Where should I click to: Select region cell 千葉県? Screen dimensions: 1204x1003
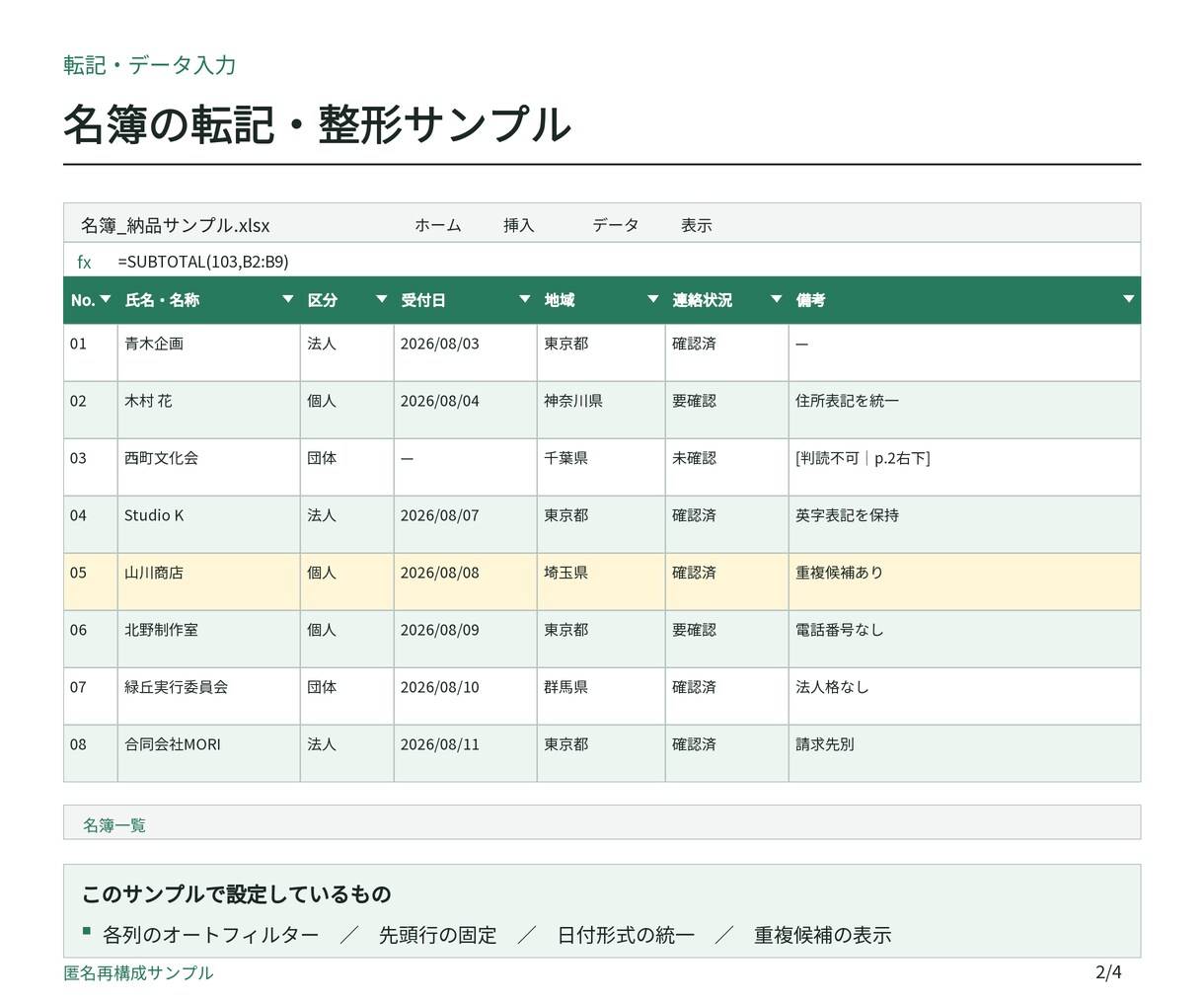601,467
